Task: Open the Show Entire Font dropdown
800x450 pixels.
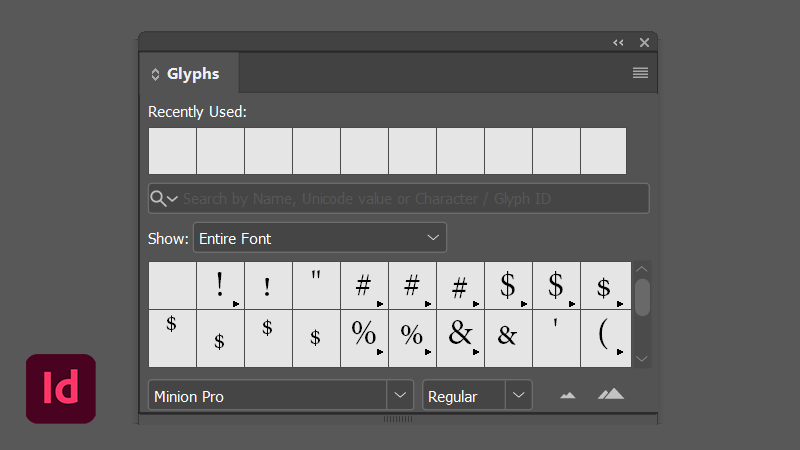Action: 319,238
